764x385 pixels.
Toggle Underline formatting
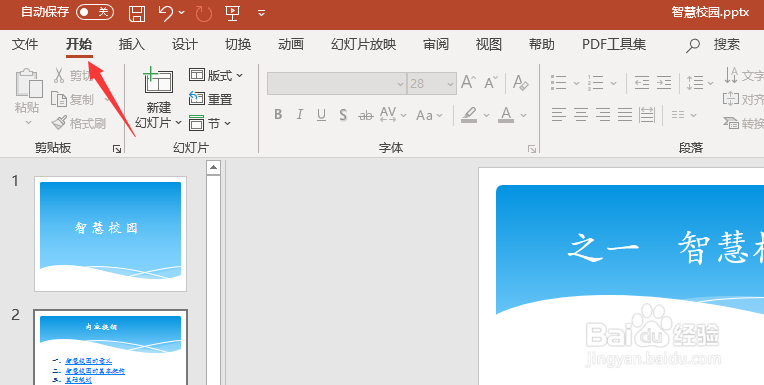coord(322,115)
